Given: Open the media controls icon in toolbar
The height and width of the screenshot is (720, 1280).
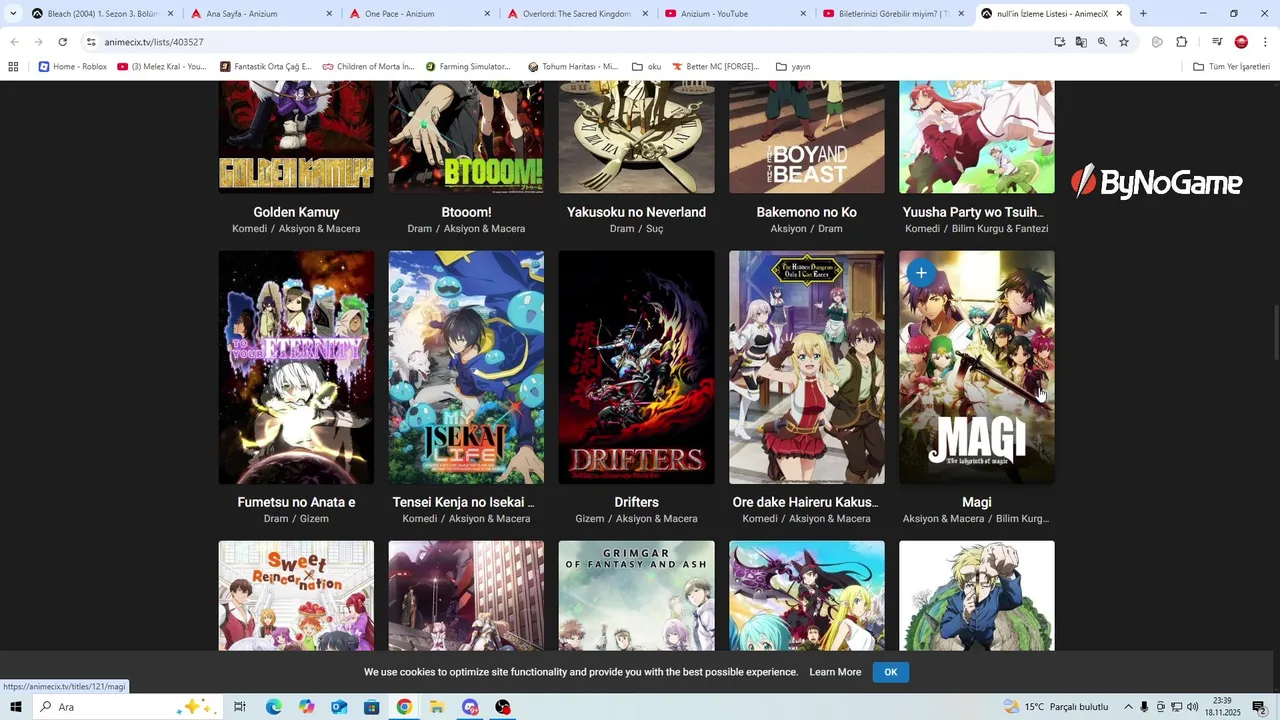Looking at the screenshot, I should coord(1217,42).
